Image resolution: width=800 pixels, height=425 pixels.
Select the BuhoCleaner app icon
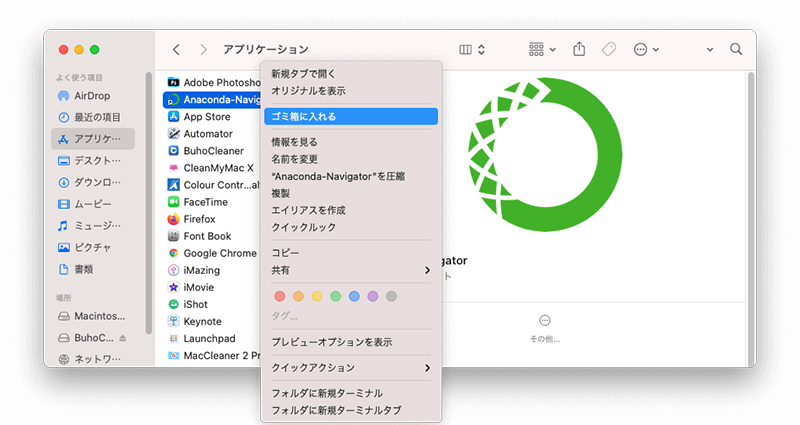173,151
